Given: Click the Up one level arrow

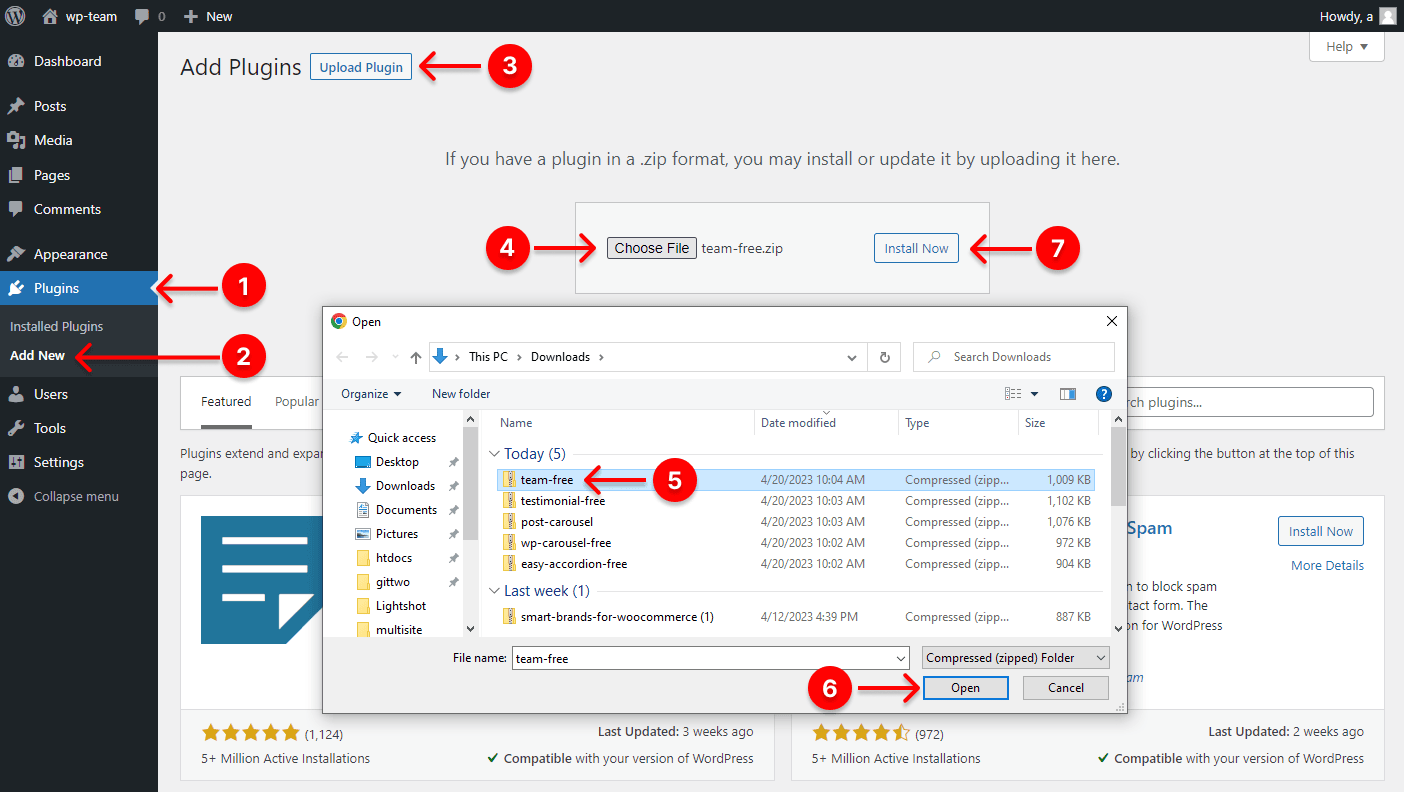Looking at the screenshot, I should 416,357.
